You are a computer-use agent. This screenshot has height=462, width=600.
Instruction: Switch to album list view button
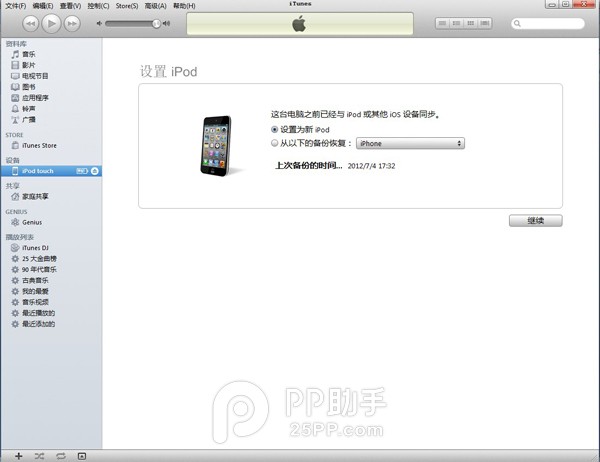click(x=457, y=23)
